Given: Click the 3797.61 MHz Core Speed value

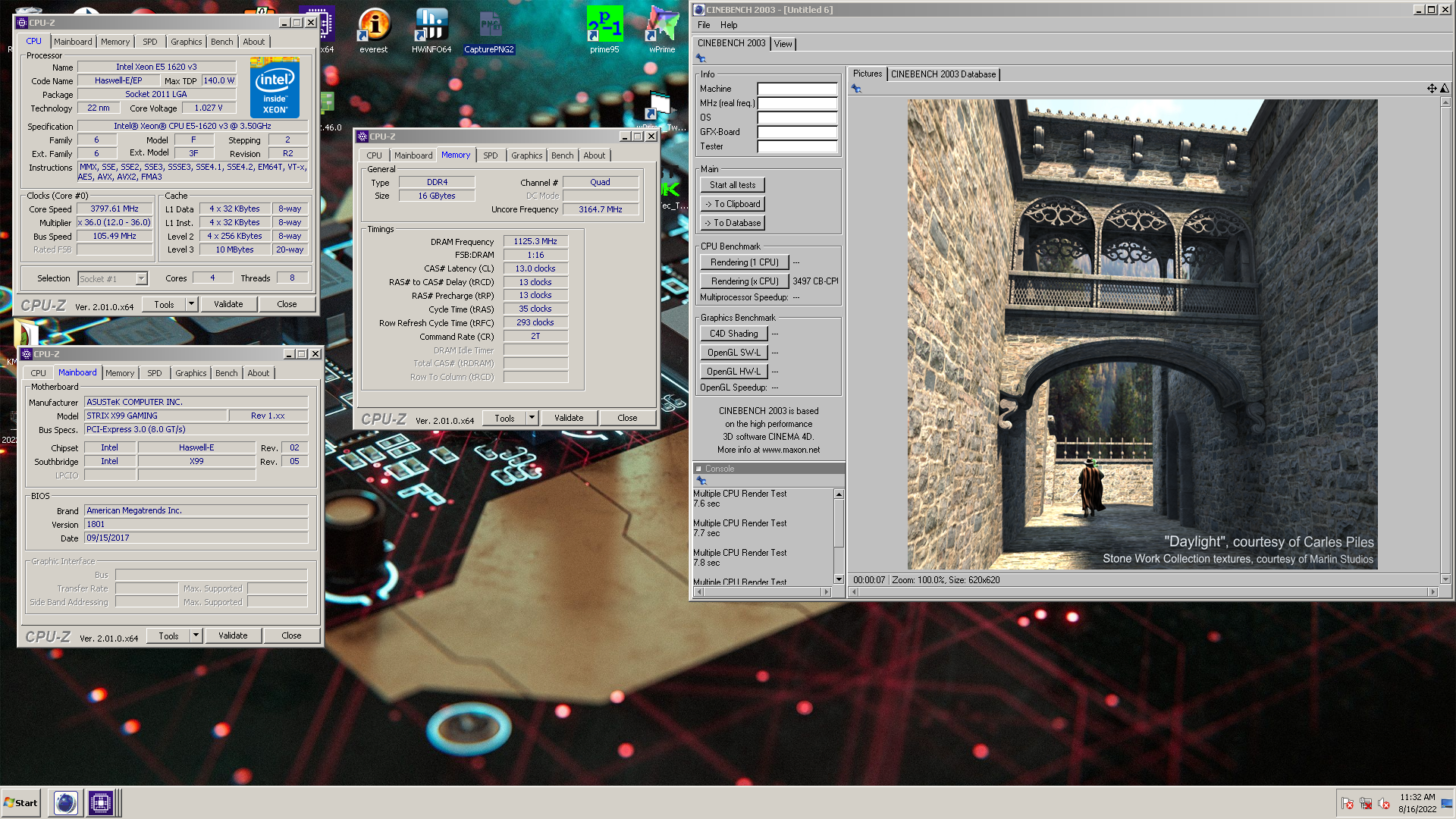Looking at the screenshot, I should point(115,209).
